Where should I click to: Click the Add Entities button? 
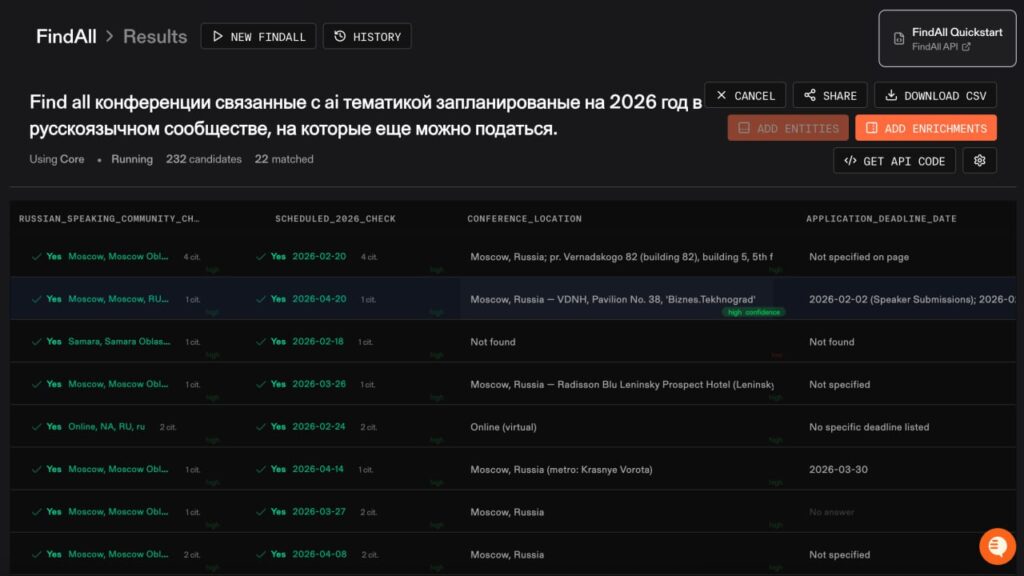[789, 127]
